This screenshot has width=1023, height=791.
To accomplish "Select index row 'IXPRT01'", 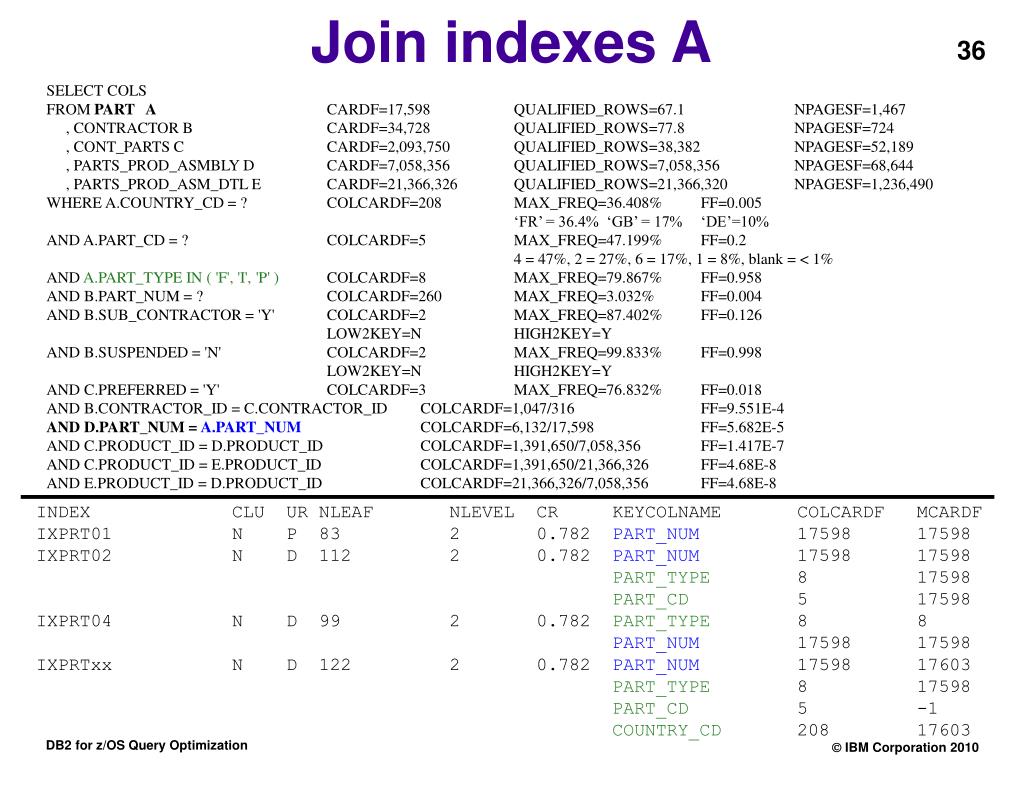I will [x=503, y=535].
